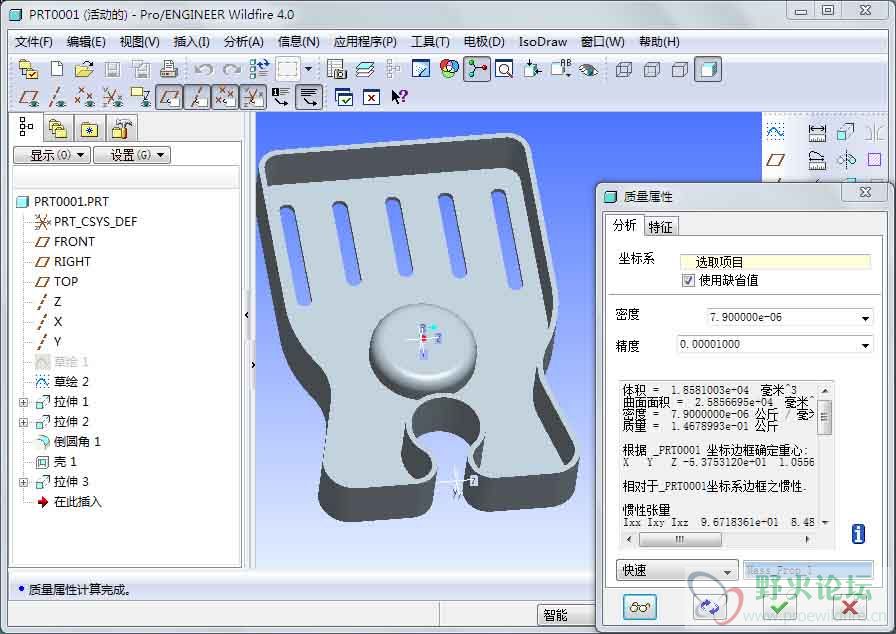Click the Mass_Prop name field
This screenshot has width=896, height=634.
coord(808,570)
